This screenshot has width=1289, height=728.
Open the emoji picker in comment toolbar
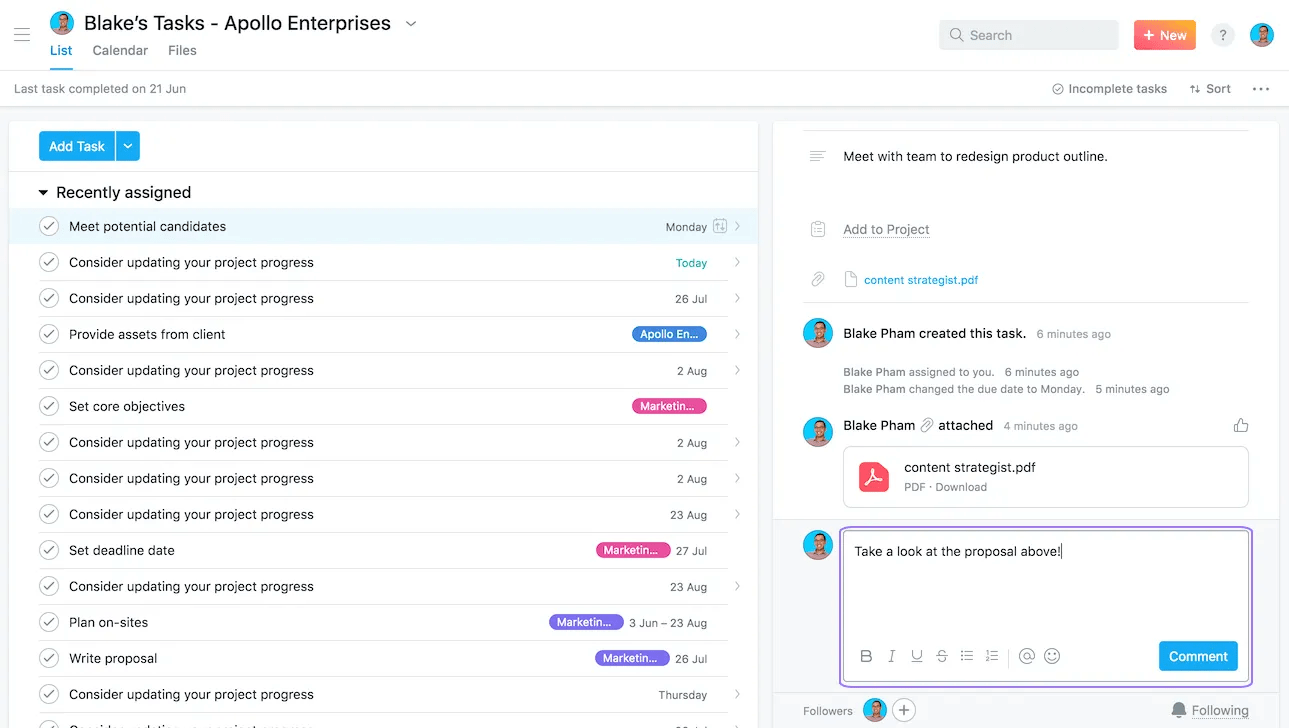tap(1051, 655)
